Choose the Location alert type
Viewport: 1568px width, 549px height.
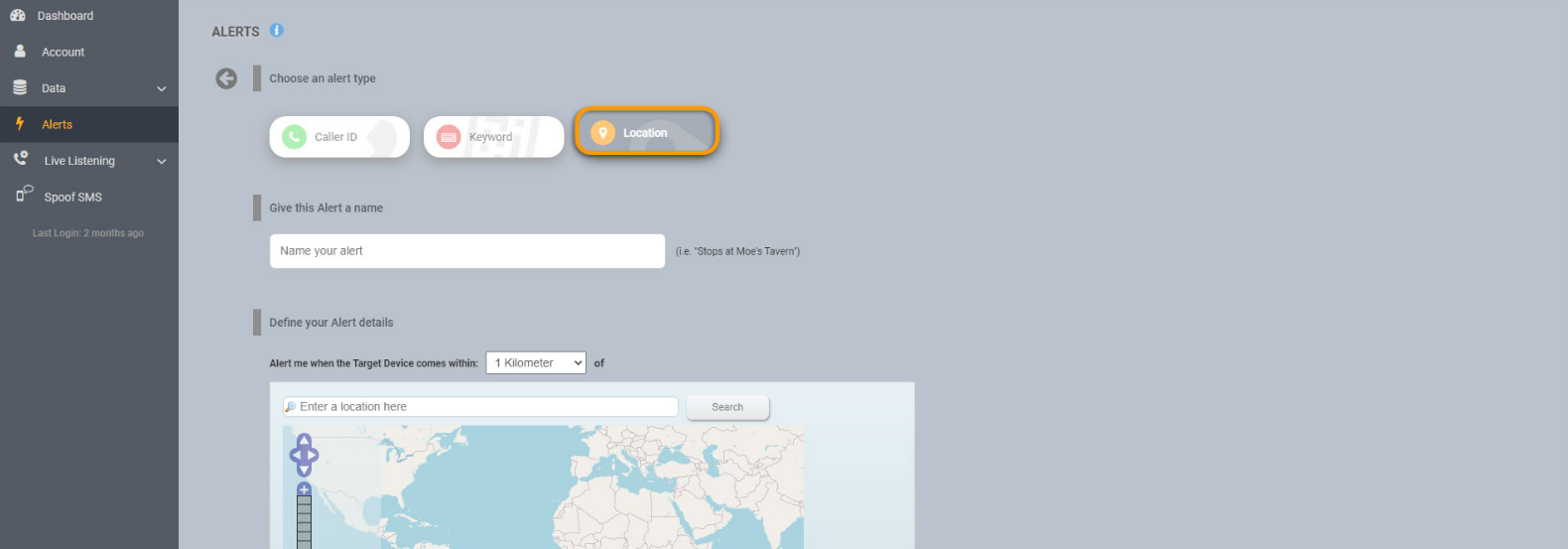647,132
